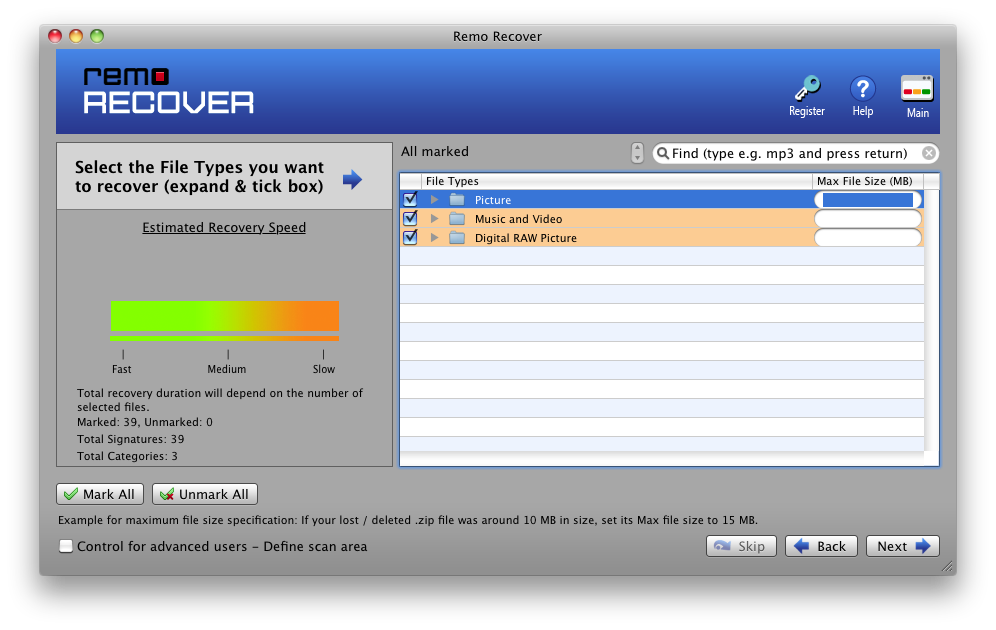The image size is (996, 630).
Task: Click the window resize grip corner
Action: pos(947,566)
